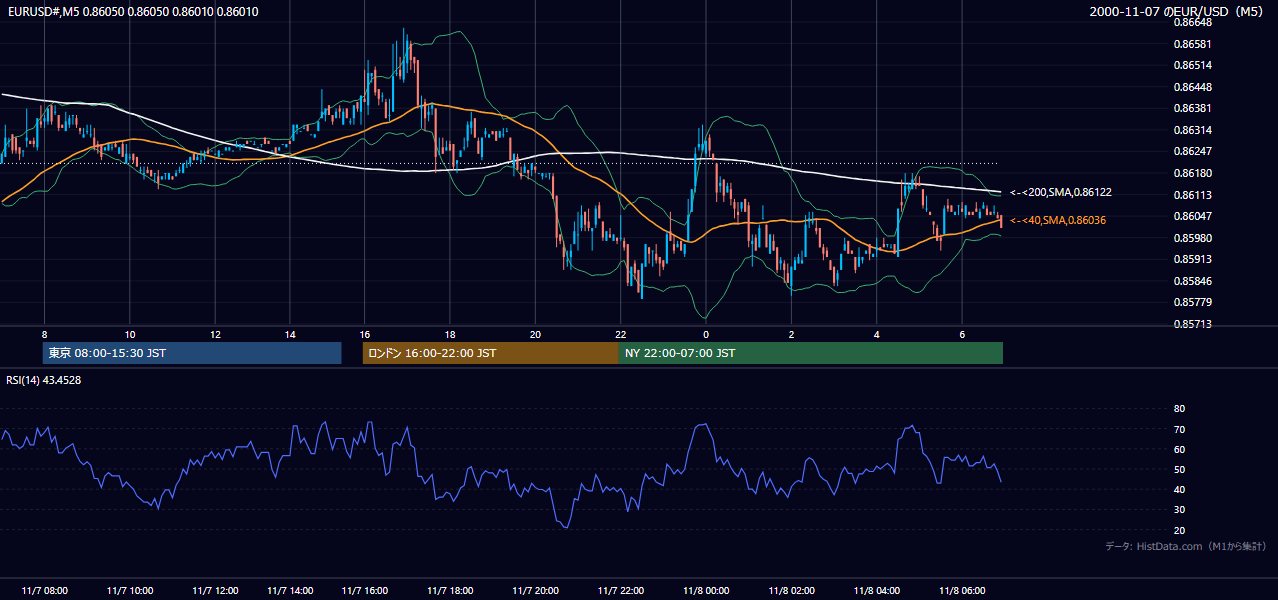Click the 11/8 00:00 bottom time label
Image resolution: width=1278 pixels, height=600 pixels.
click(x=706, y=591)
